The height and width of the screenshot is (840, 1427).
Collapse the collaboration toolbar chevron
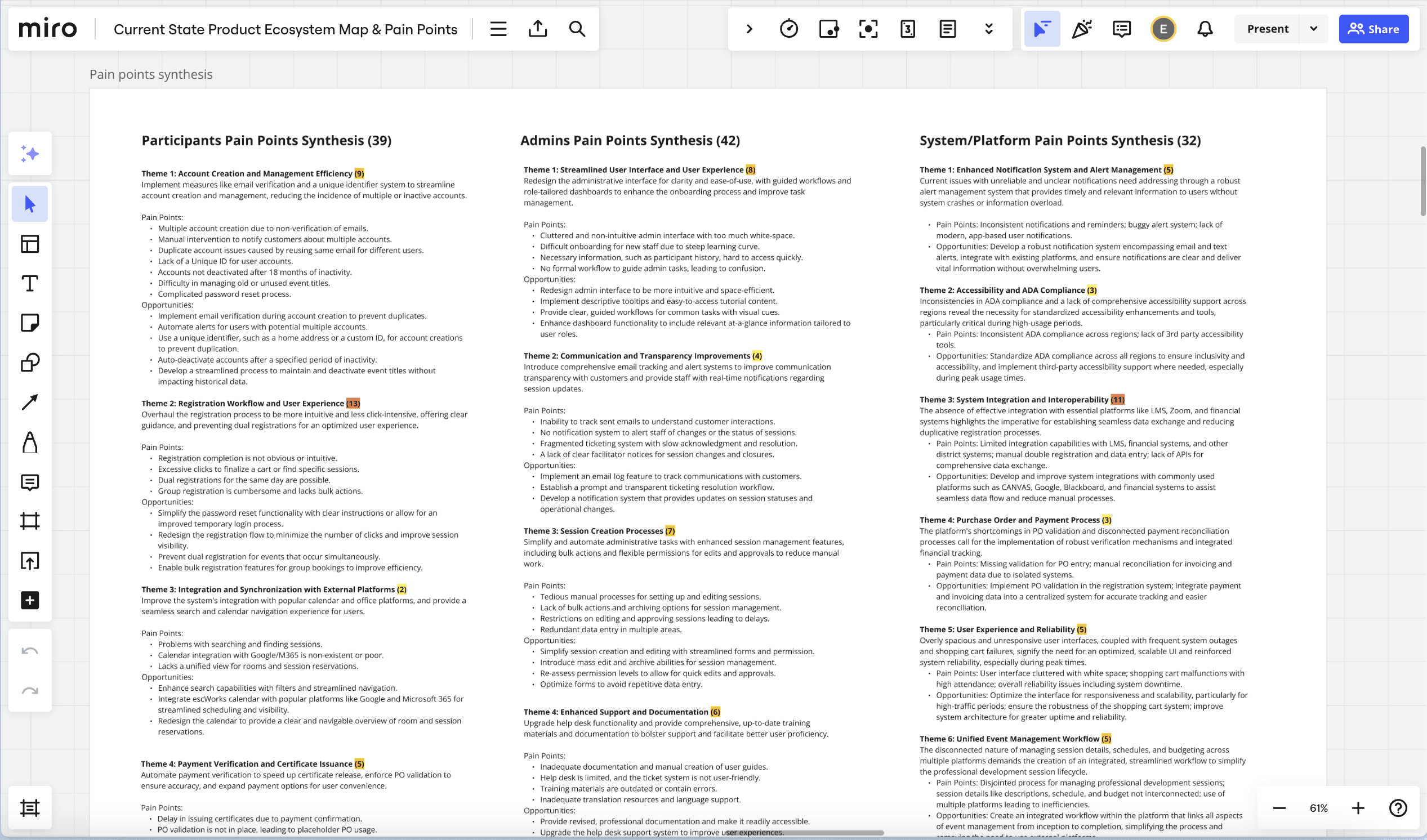(x=749, y=29)
